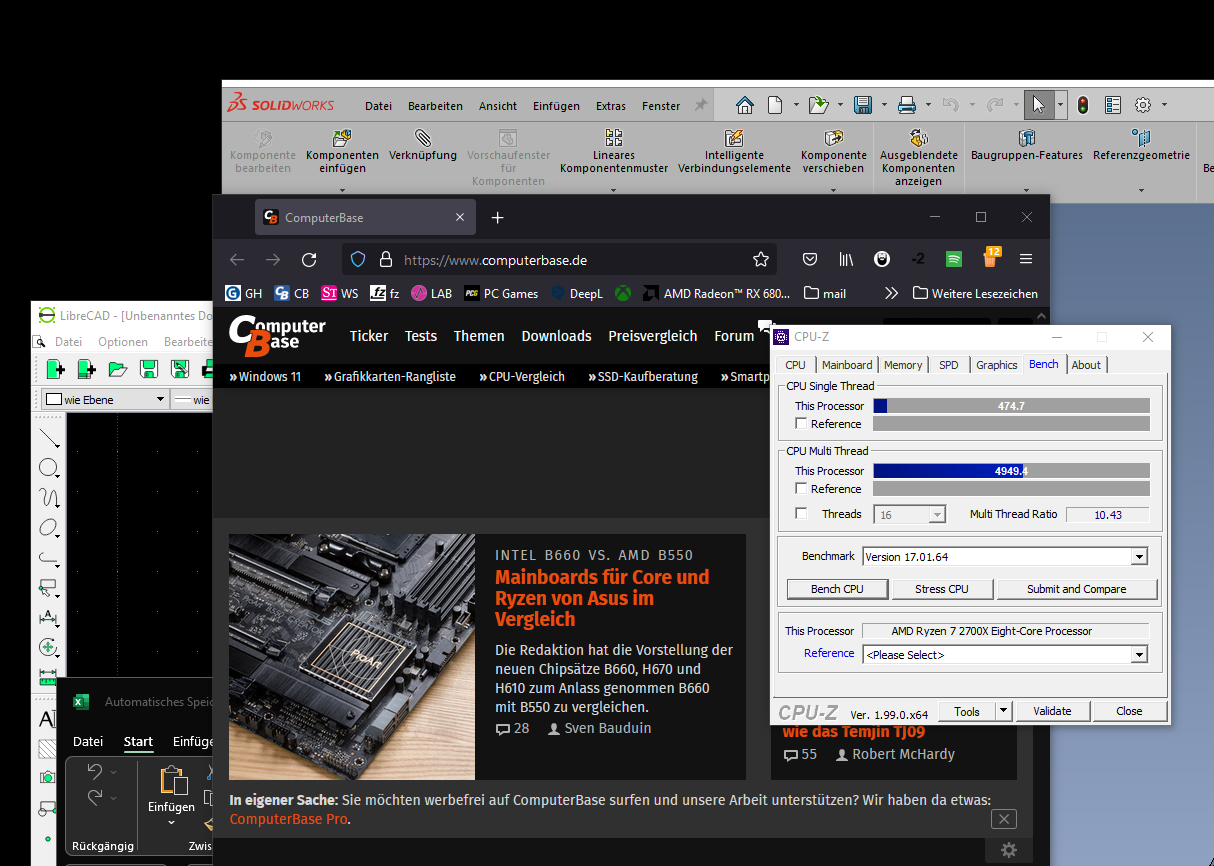1214x866 pixels.
Task: Open LibreCAD Optionen menu
Action: coord(123,342)
